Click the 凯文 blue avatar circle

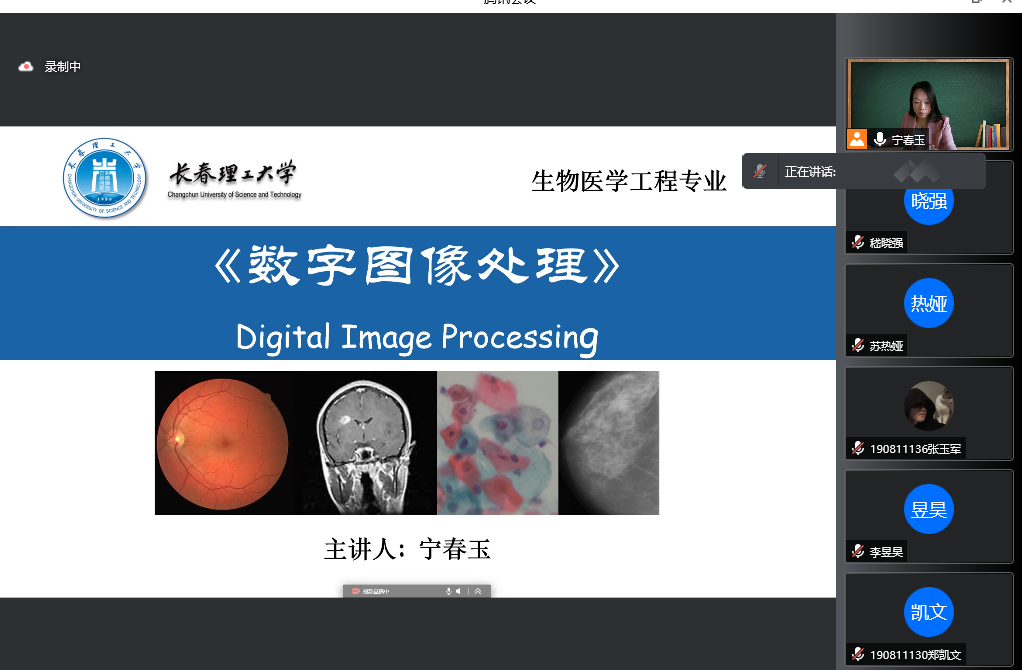929,612
